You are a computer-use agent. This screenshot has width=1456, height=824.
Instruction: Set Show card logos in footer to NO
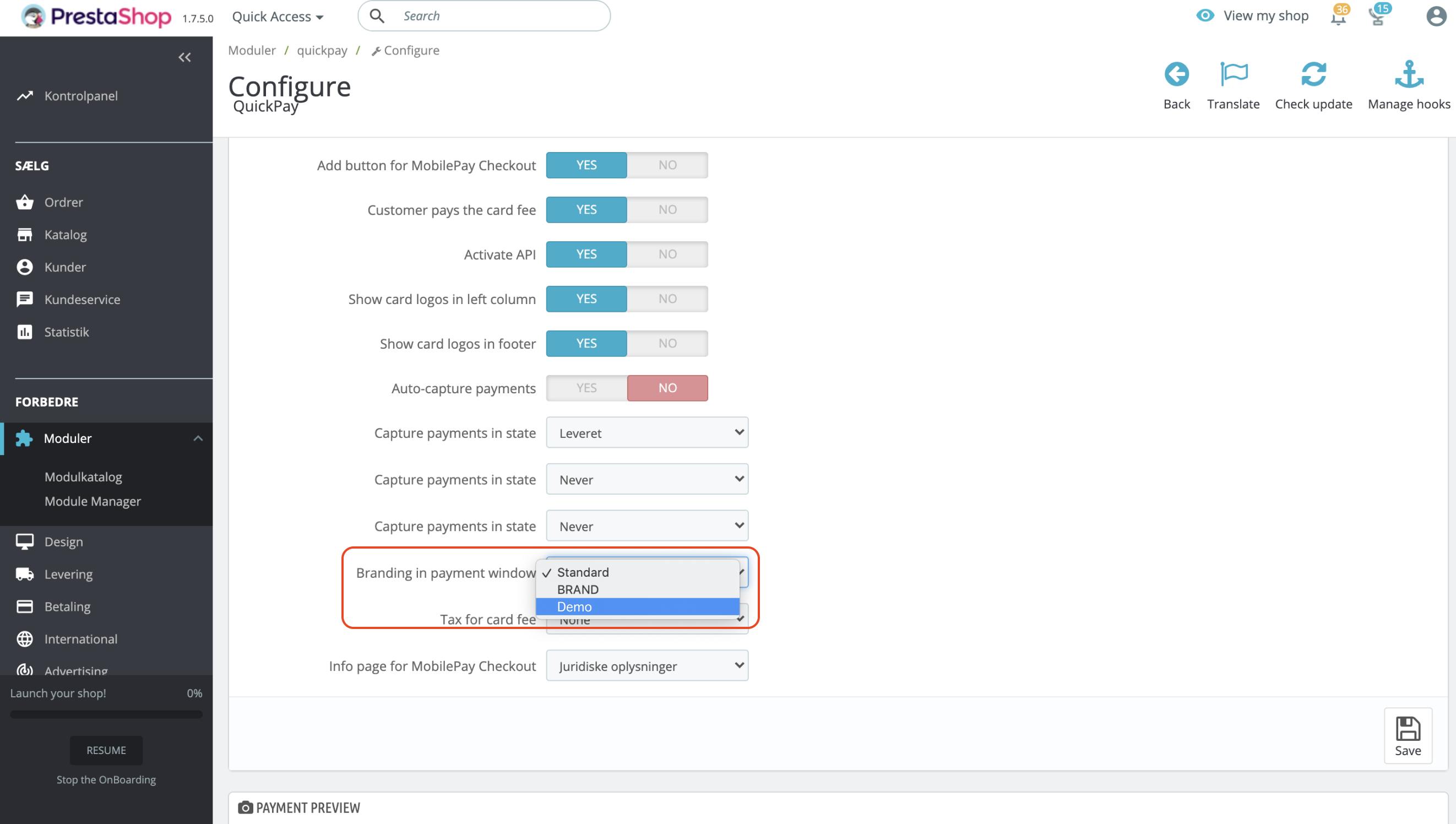[667, 343]
